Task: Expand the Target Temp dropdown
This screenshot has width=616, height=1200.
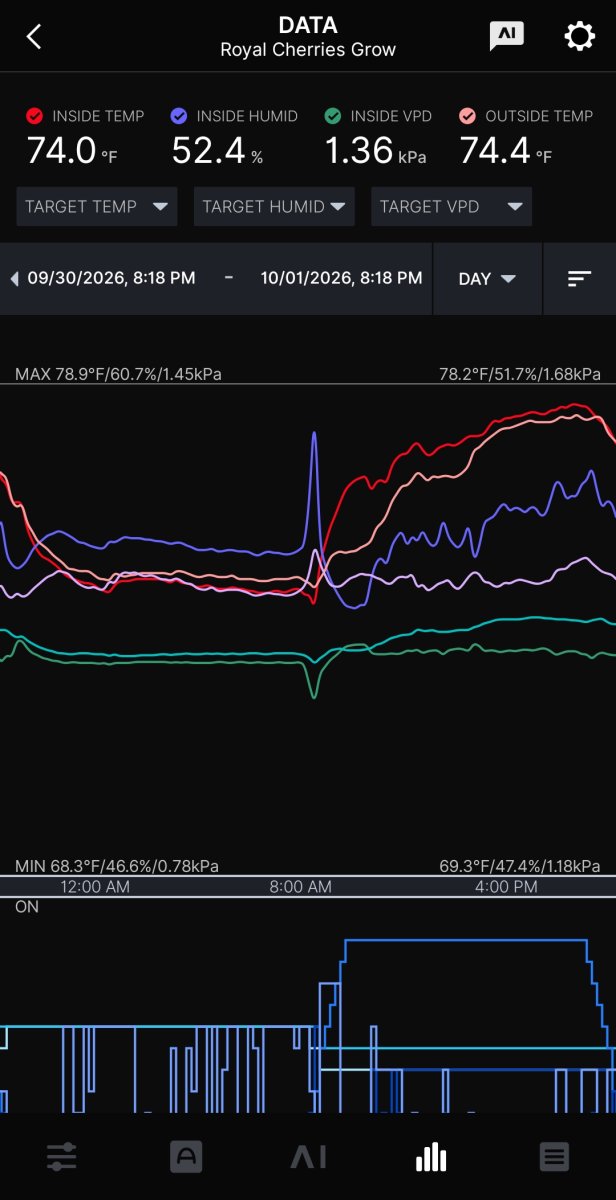Action: [97, 207]
